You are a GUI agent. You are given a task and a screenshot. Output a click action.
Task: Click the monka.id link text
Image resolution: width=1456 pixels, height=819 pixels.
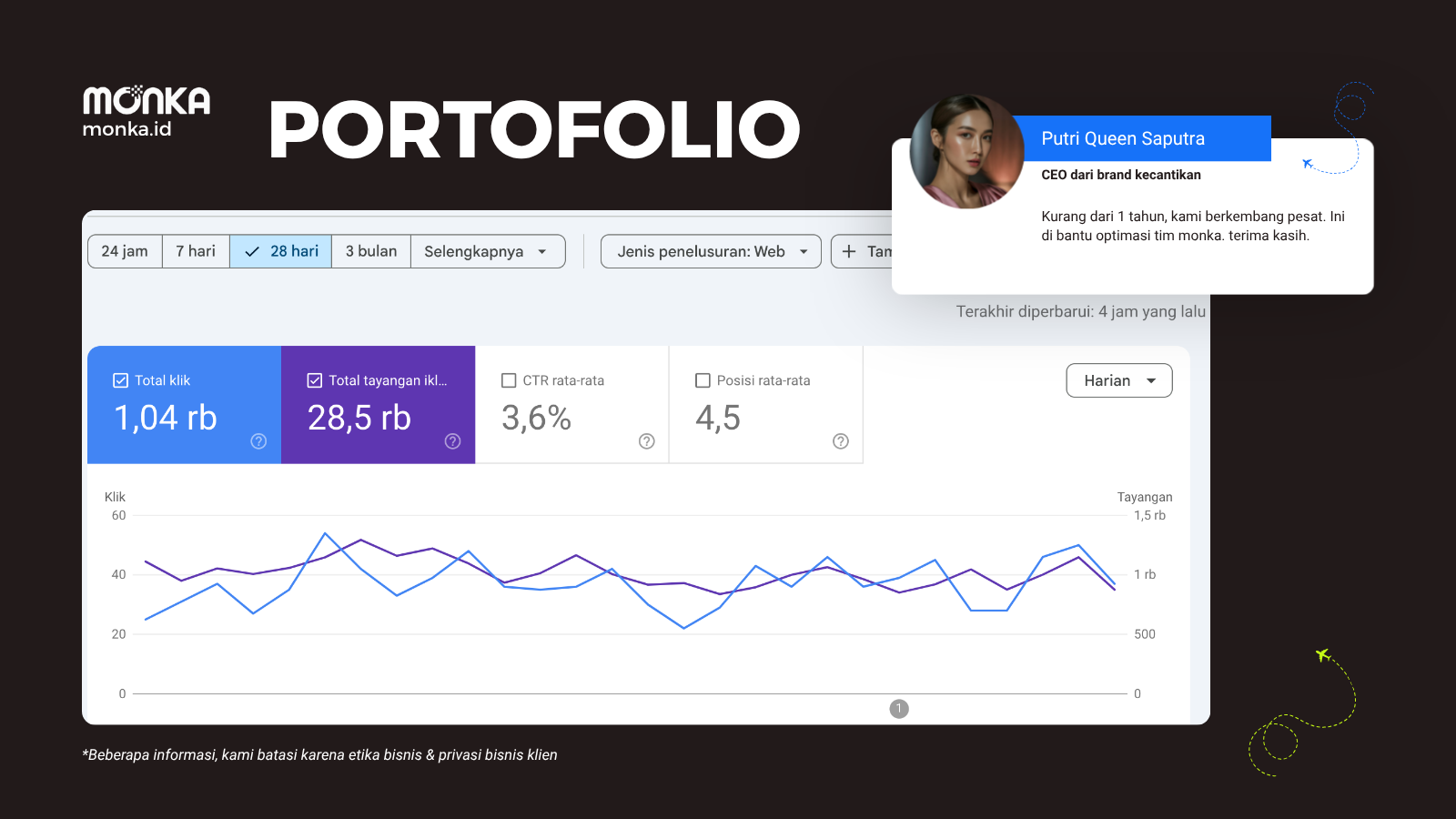[126, 129]
